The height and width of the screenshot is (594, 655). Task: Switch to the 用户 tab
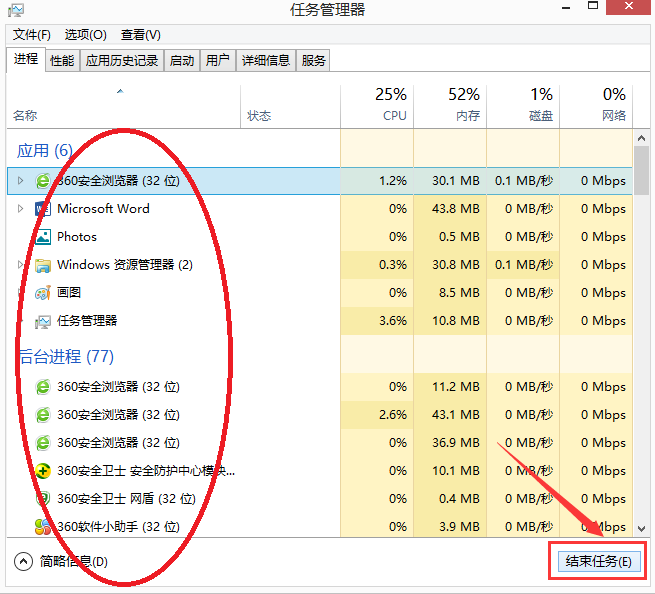coord(218,61)
